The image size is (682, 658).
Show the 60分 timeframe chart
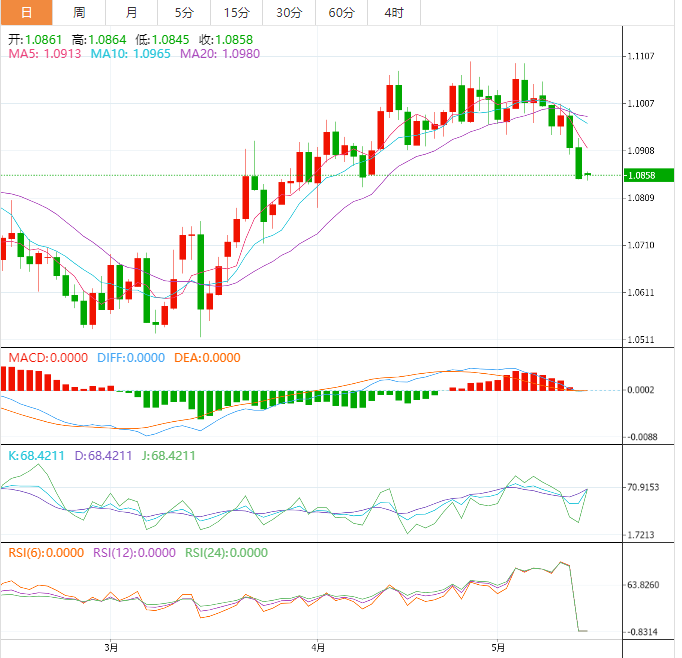point(341,13)
